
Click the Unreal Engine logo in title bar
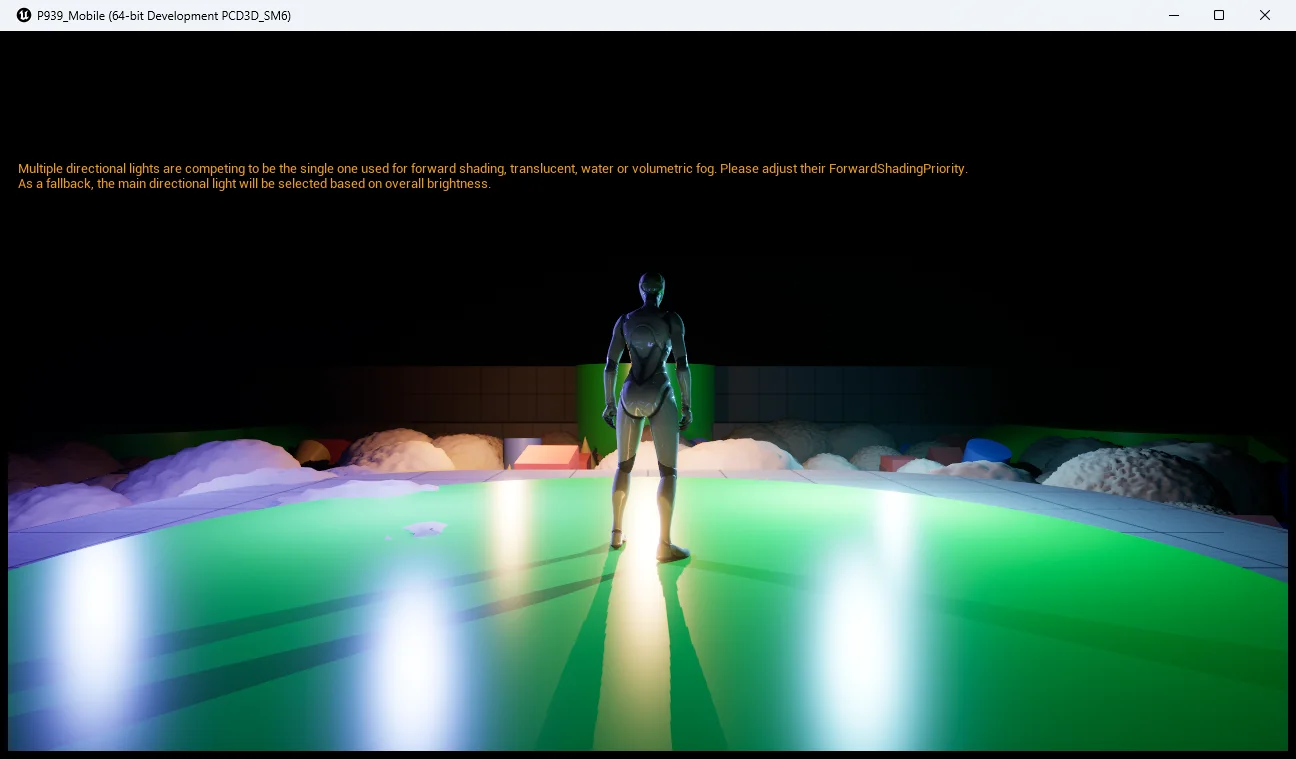[24, 15]
